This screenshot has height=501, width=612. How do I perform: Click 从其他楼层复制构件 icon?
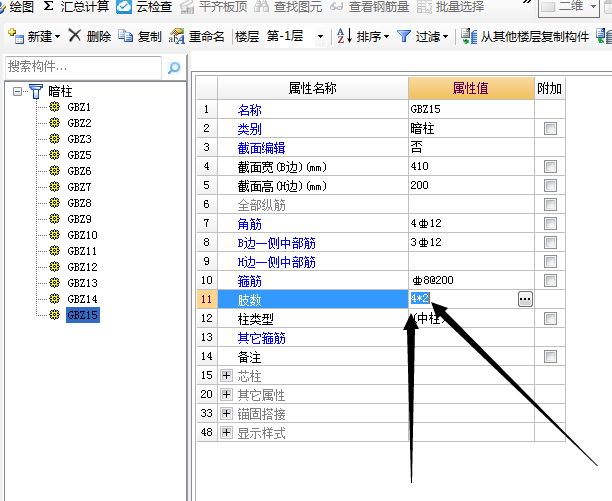coord(469,36)
